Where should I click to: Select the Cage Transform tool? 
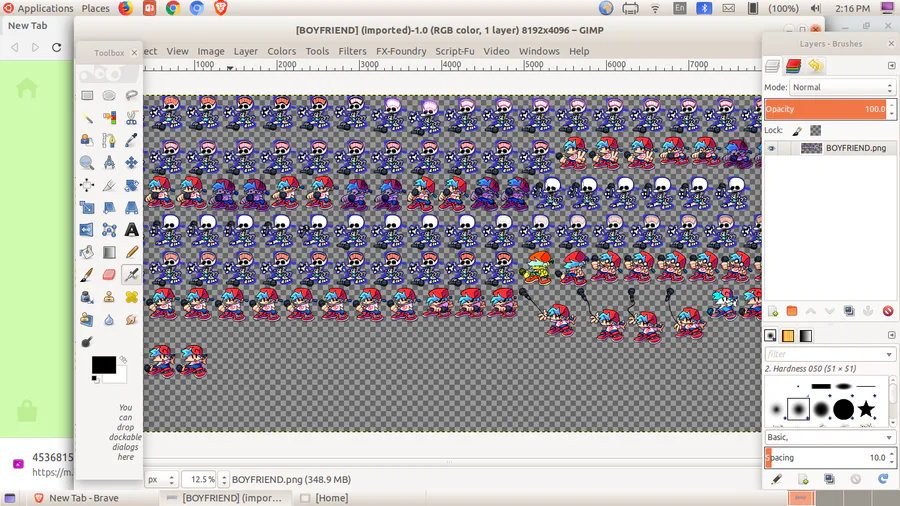tap(109, 229)
